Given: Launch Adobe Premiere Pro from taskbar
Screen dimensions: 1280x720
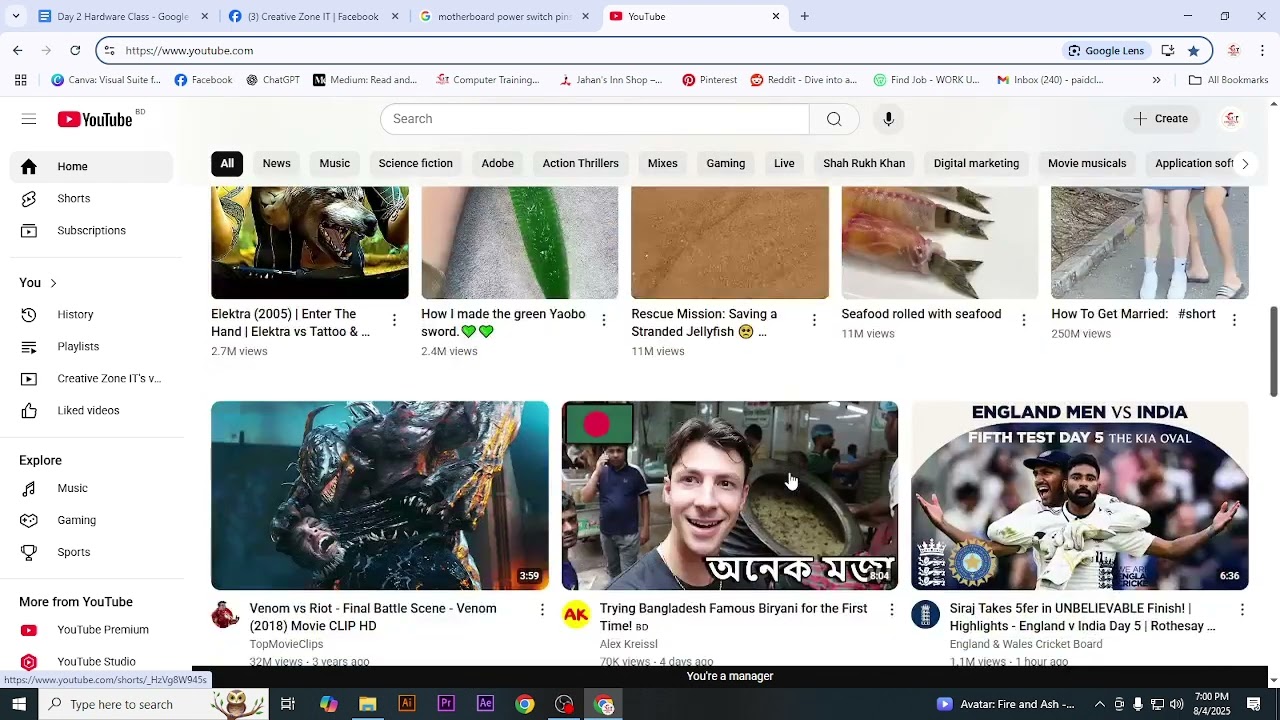Looking at the screenshot, I should coord(446,704).
